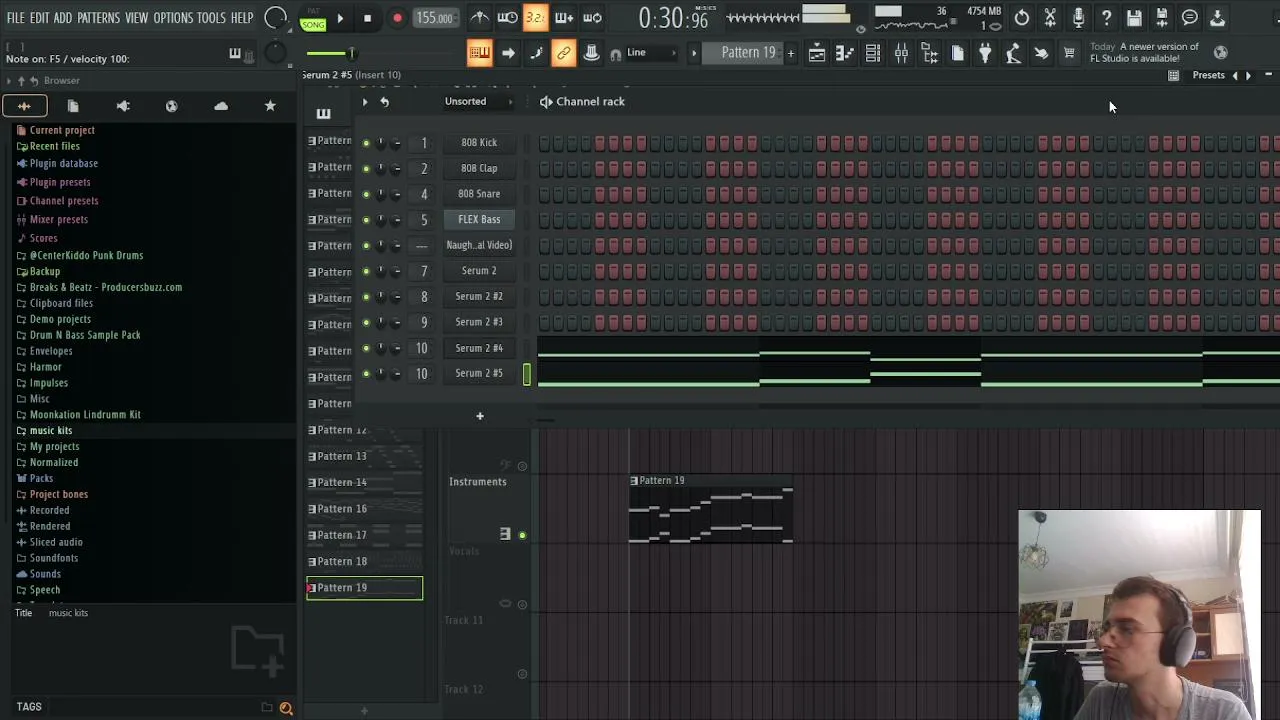
Task: Click the scissors cut icon in top toolbar
Action: [x=1050, y=18]
